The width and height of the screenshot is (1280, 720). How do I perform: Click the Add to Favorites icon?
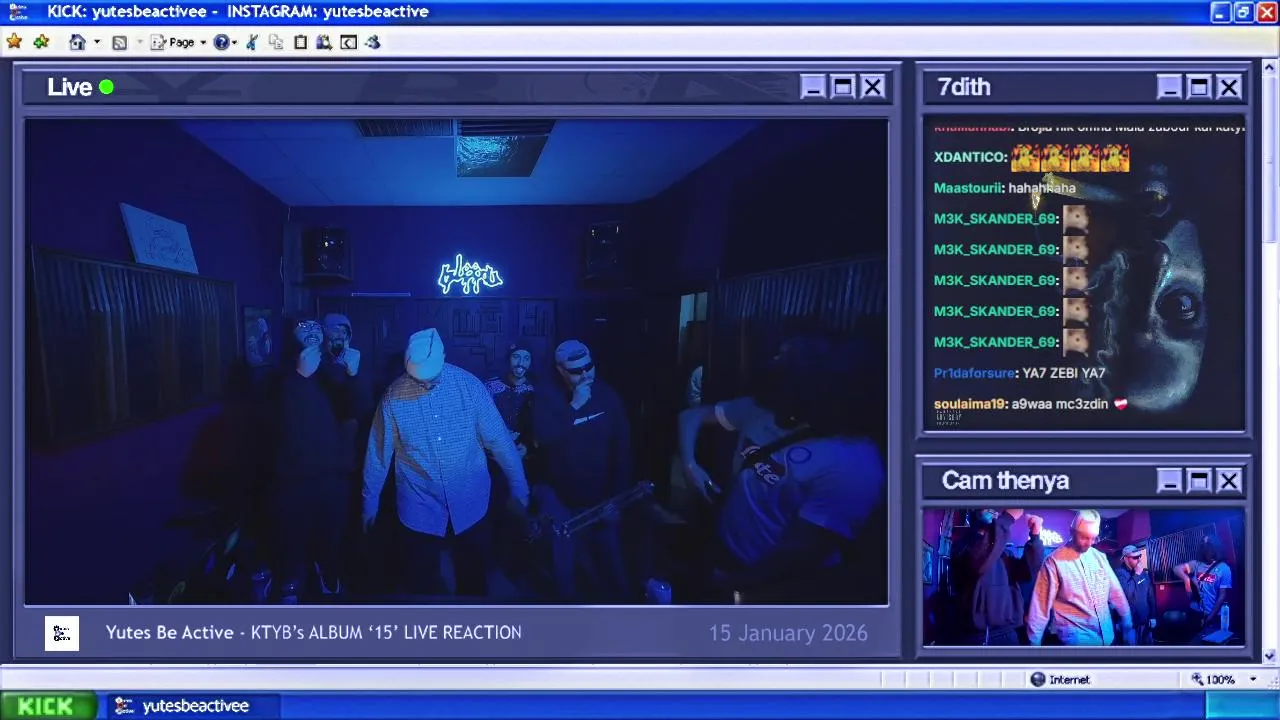click(x=41, y=42)
